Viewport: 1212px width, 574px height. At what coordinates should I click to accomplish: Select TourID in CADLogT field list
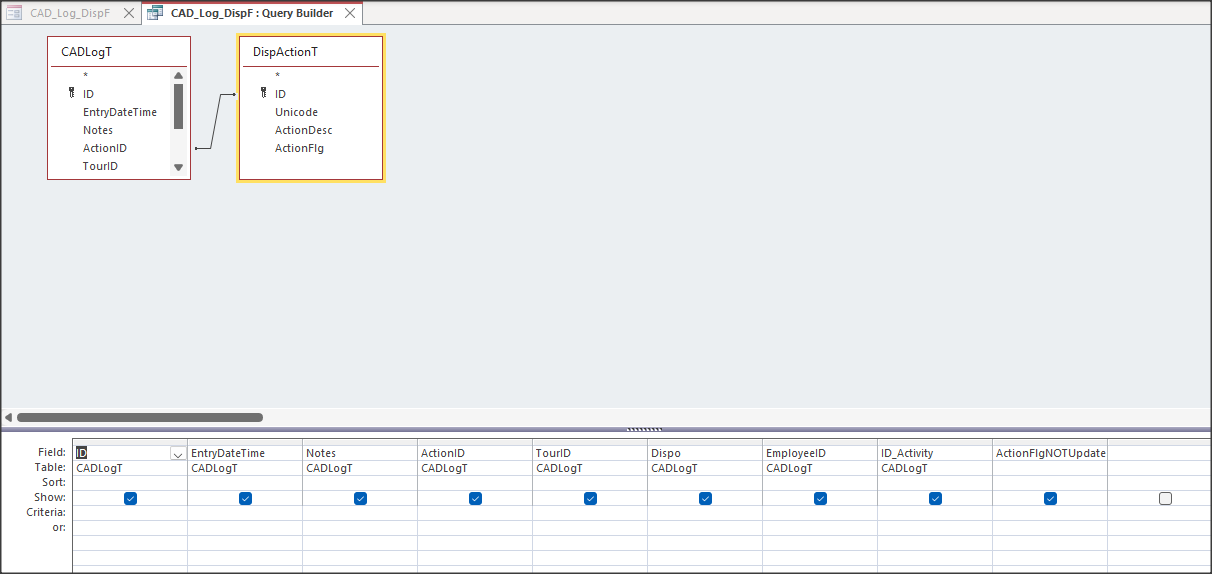pyautogui.click(x=100, y=166)
